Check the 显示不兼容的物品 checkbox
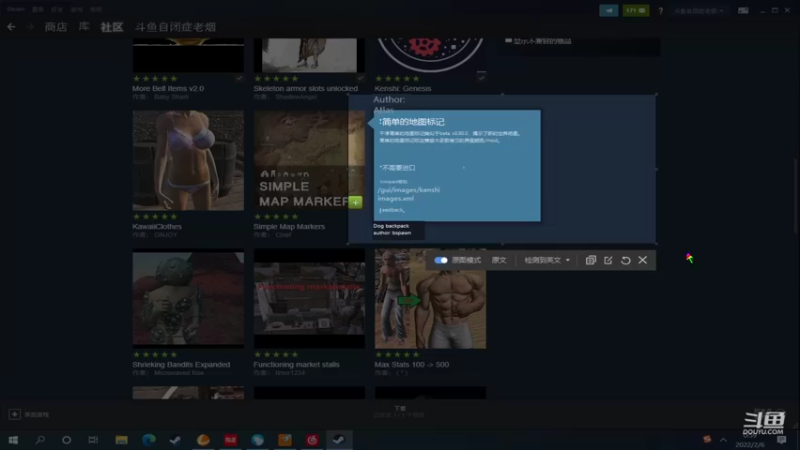The width and height of the screenshot is (800, 450). pyautogui.click(x=508, y=41)
